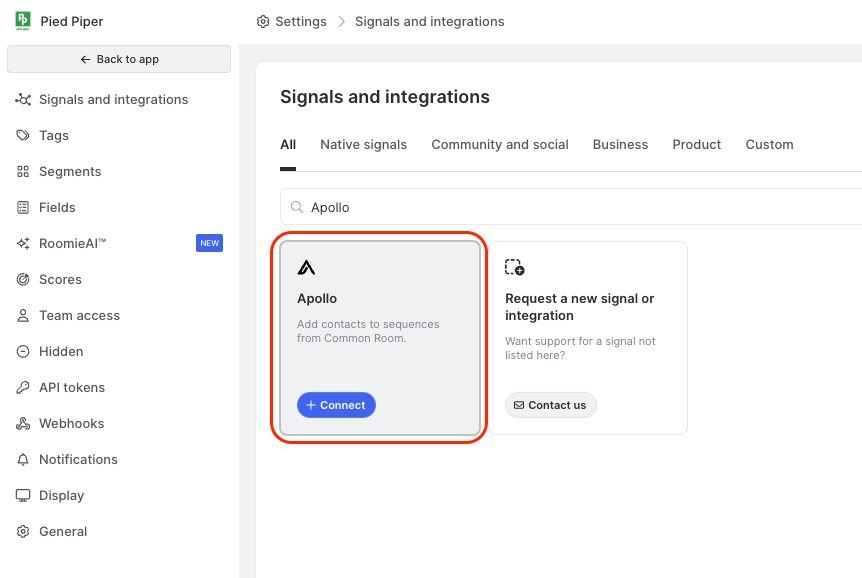
Task: Click the Tags icon in sidebar
Action: click(23, 136)
